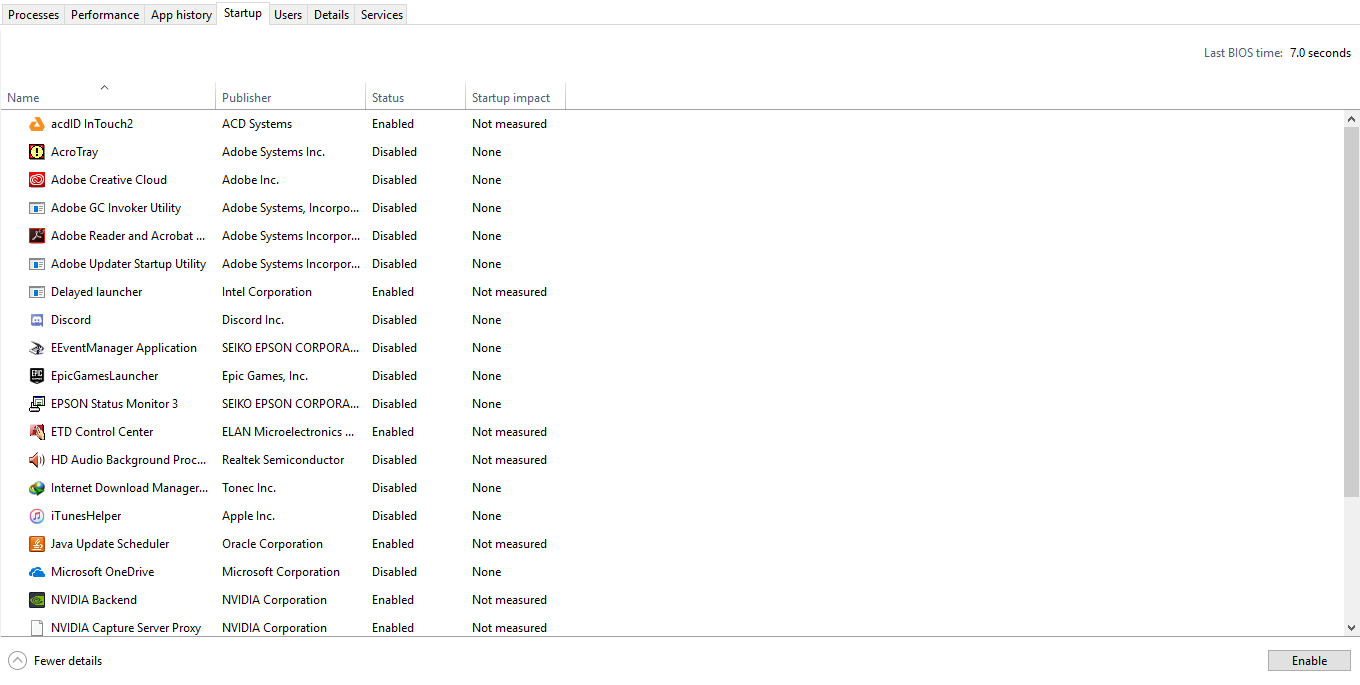Click Adobe Systems Inc. publisher text
Viewport: 1360px width, 685px height.
pyautogui.click(x=273, y=152)
